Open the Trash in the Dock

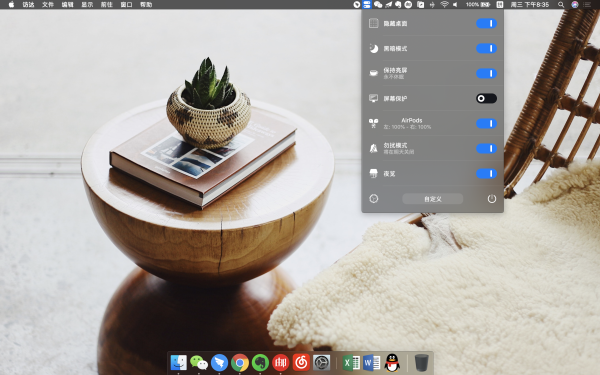421,362
